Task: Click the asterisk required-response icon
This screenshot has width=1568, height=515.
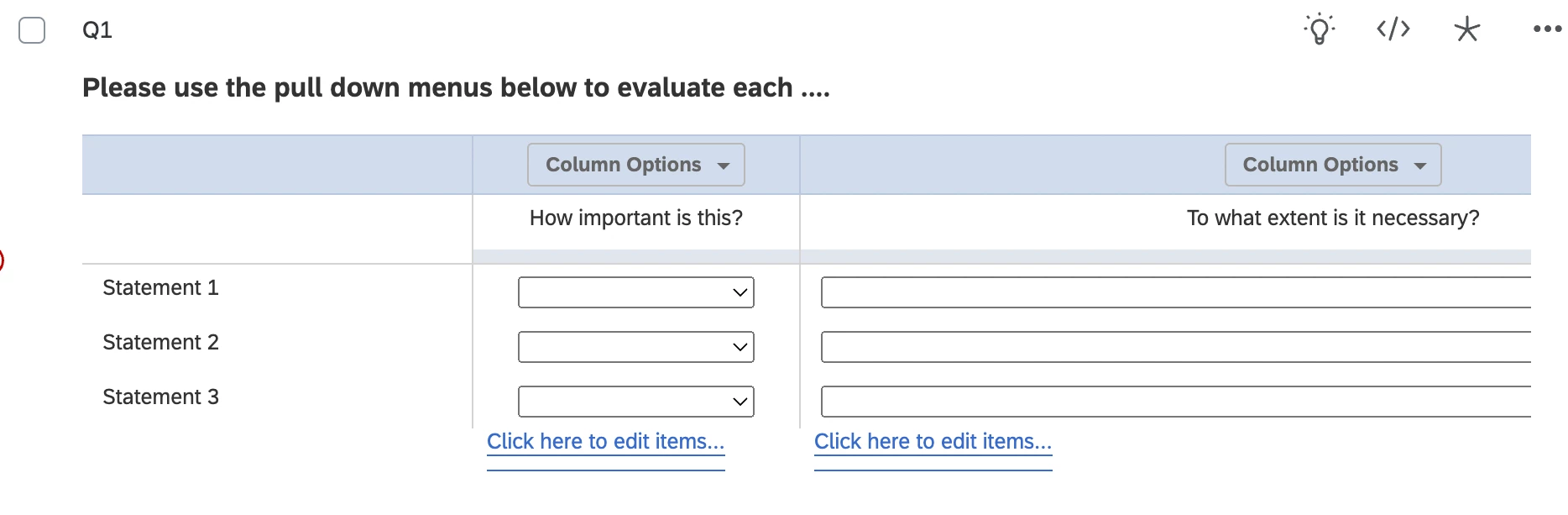Action: click(x=1467, y=29)
